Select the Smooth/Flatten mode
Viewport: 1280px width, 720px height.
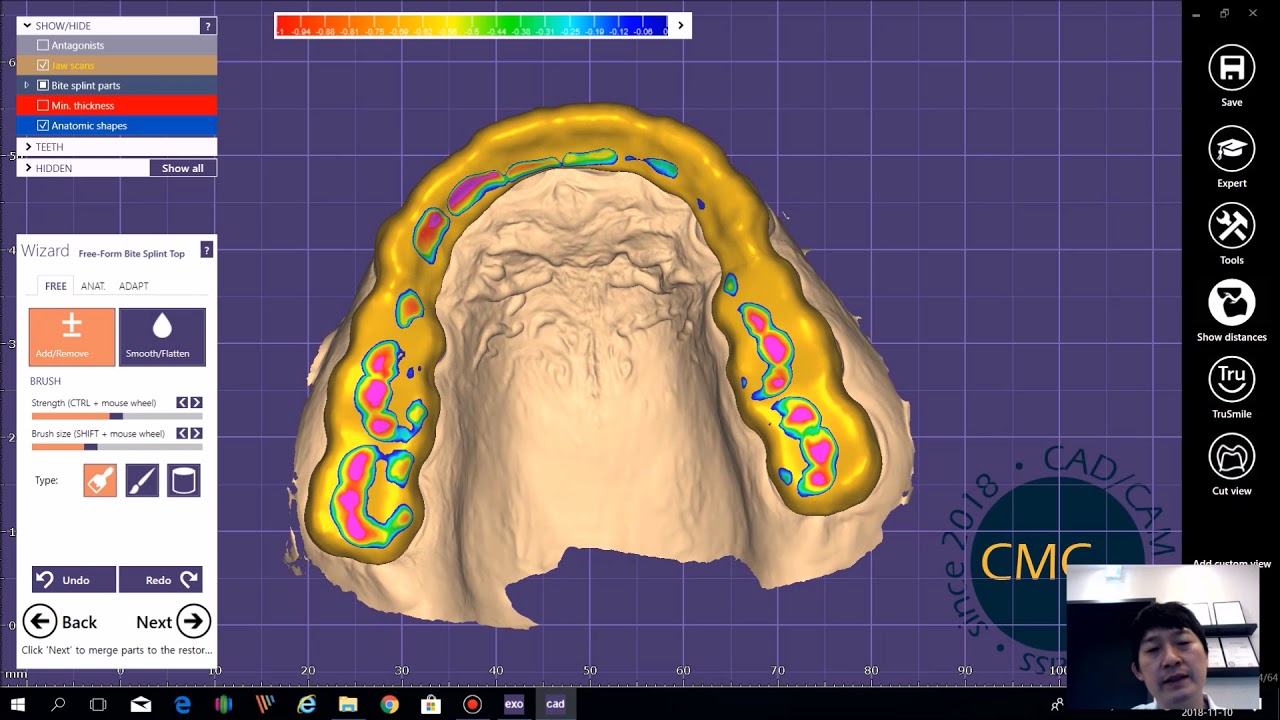point(162,336)
